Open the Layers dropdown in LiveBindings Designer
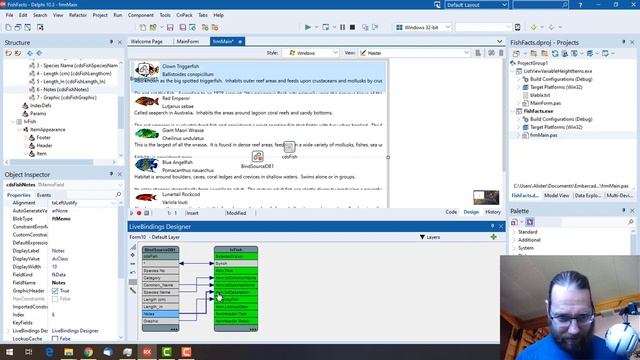The width and height of the screenshot is (640, 360). pos(430,237)
